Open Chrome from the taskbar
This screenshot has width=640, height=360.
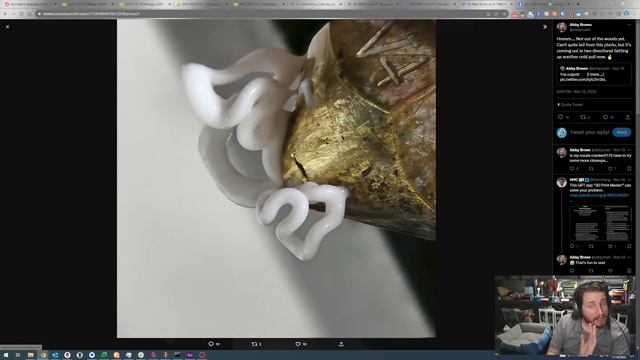(43, 355)
